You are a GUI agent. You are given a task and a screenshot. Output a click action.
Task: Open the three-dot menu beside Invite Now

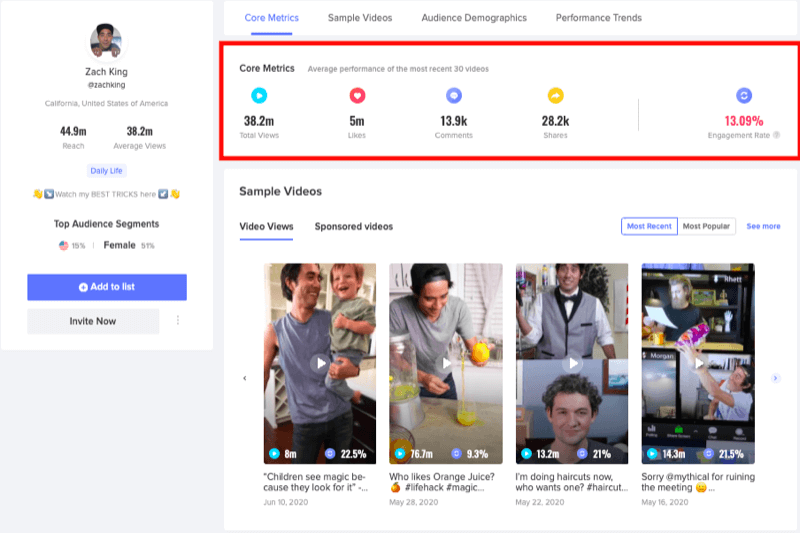pos(178,320)
